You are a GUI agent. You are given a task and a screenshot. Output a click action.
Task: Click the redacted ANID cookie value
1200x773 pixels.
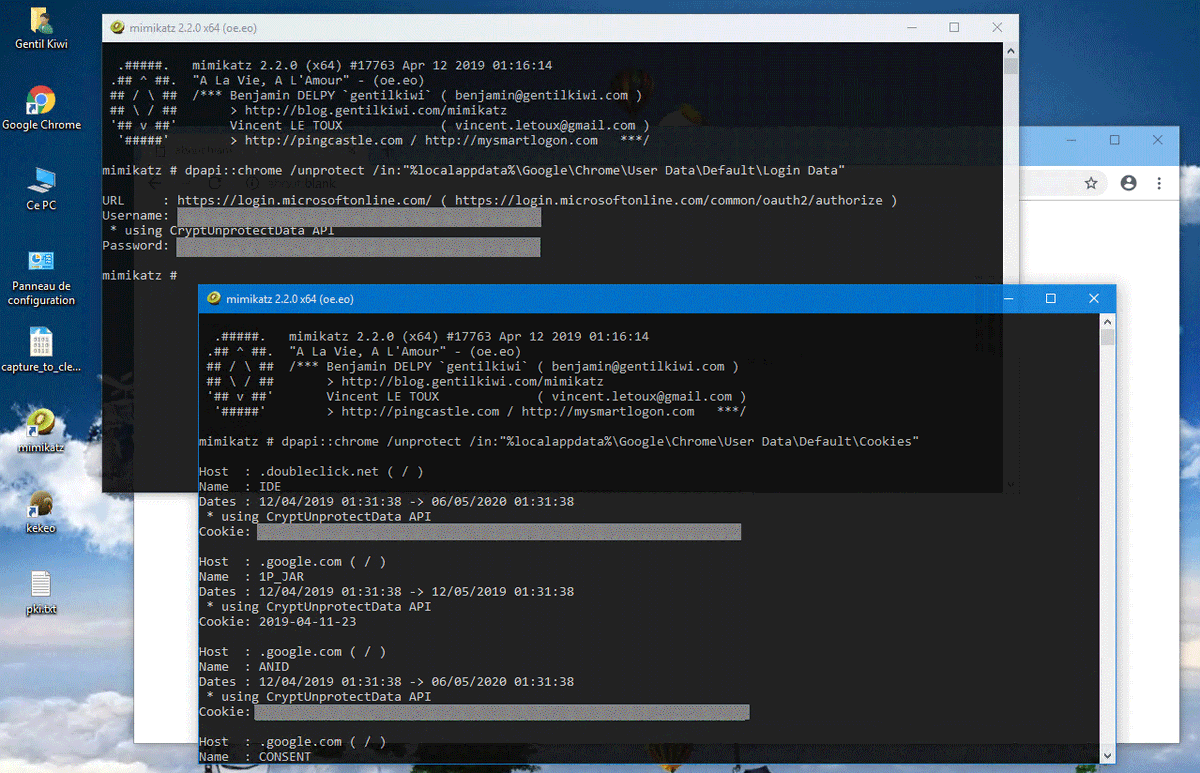501,712
